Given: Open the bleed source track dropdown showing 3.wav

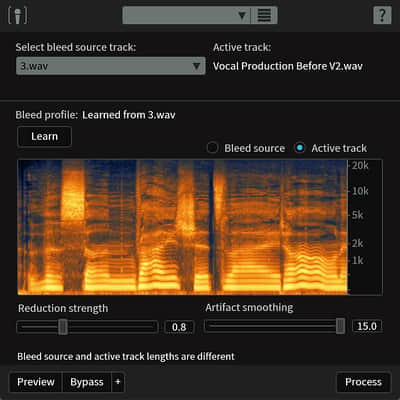Looking at the screenshot, I should (111, 66).
